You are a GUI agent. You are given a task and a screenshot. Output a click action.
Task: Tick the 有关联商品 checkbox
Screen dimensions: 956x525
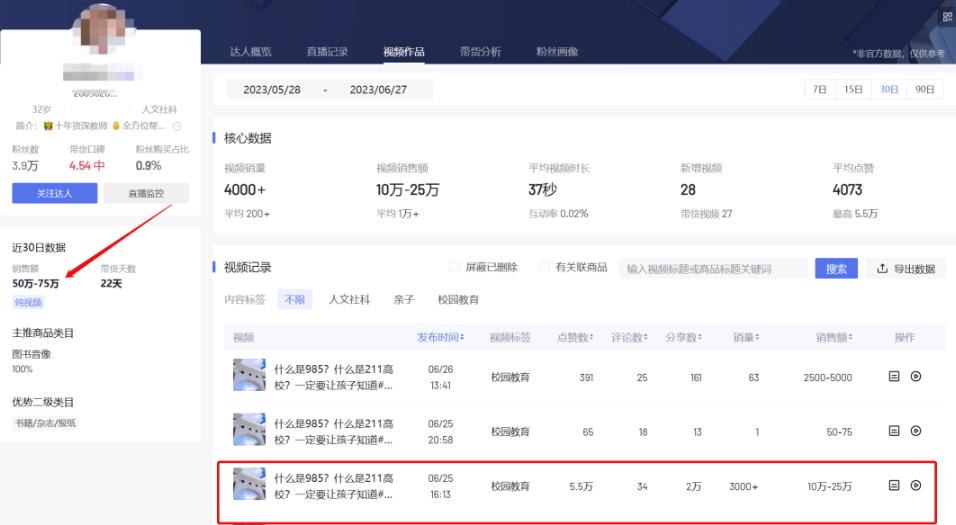(544, 267)
